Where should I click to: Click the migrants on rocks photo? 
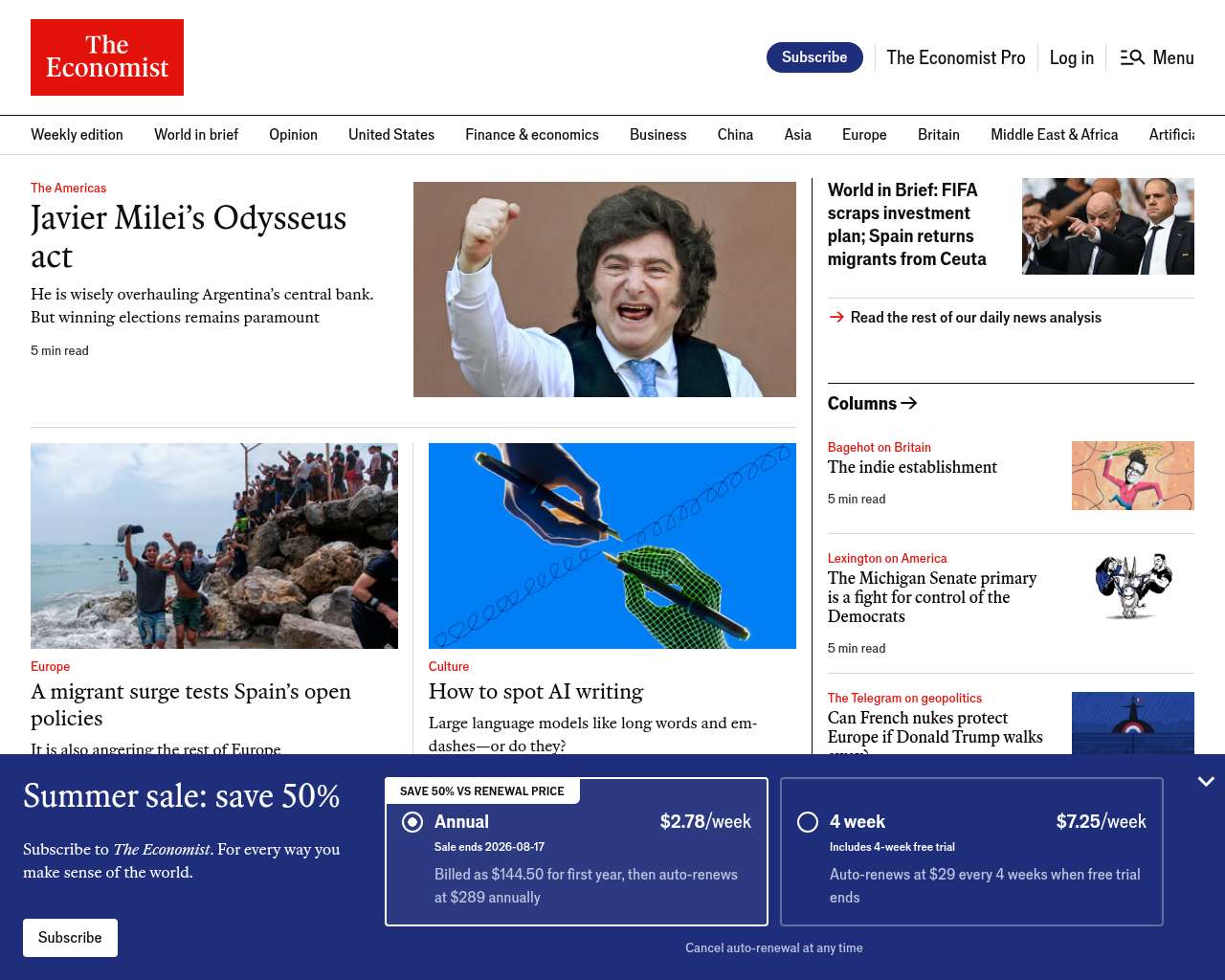(214, 546)
